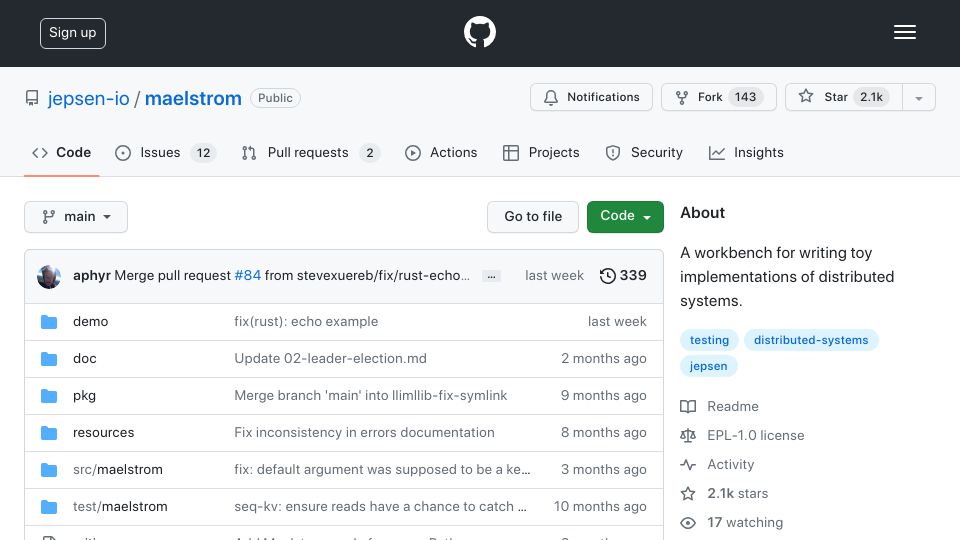
Task: Open the pkg folder
Action: (x=84, y=396)
